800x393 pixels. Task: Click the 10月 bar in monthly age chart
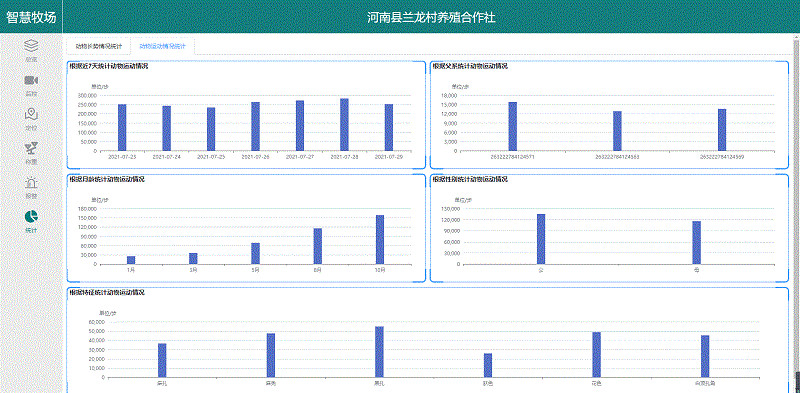point(380,239)
